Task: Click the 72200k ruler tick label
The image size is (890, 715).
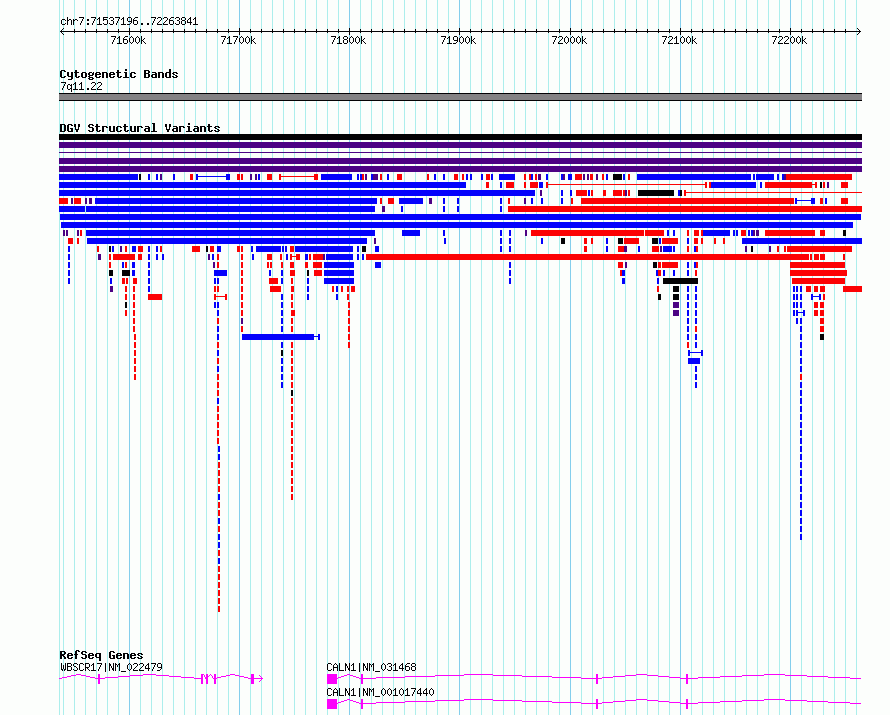Action: tap(790, 40)
